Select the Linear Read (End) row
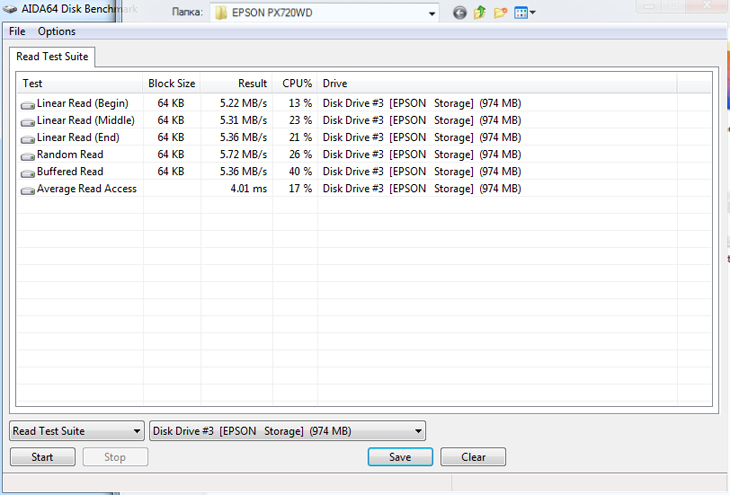The height and width of the screenshot is (495, 730). click(x=364, y=137)
